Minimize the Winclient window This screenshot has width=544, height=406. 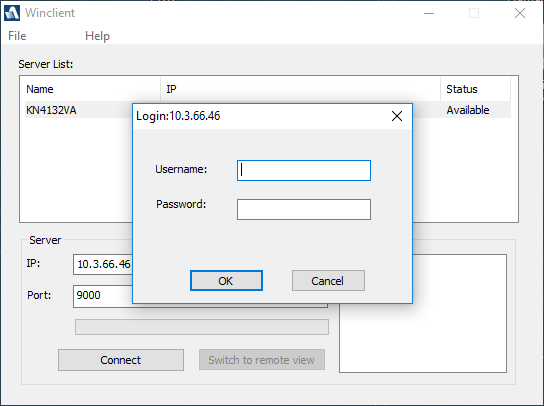tap(429, 14)
